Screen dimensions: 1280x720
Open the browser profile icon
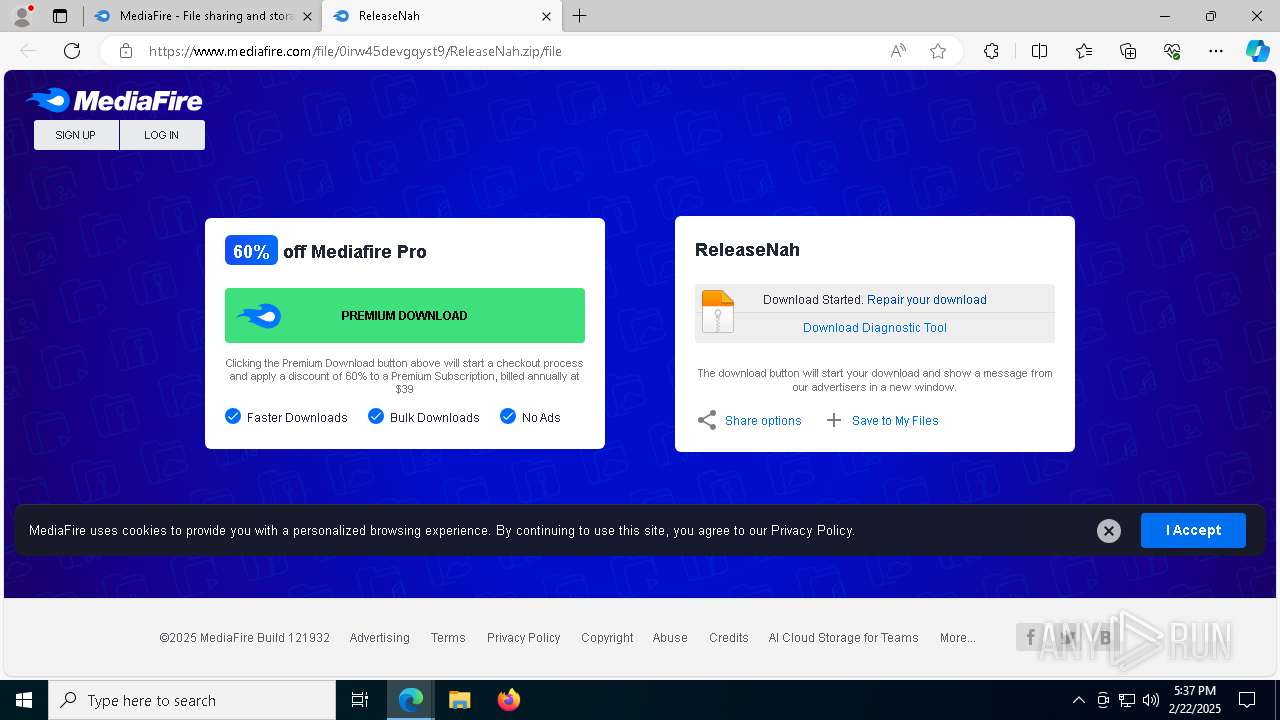pyautogui.click(x=22, y=16)
